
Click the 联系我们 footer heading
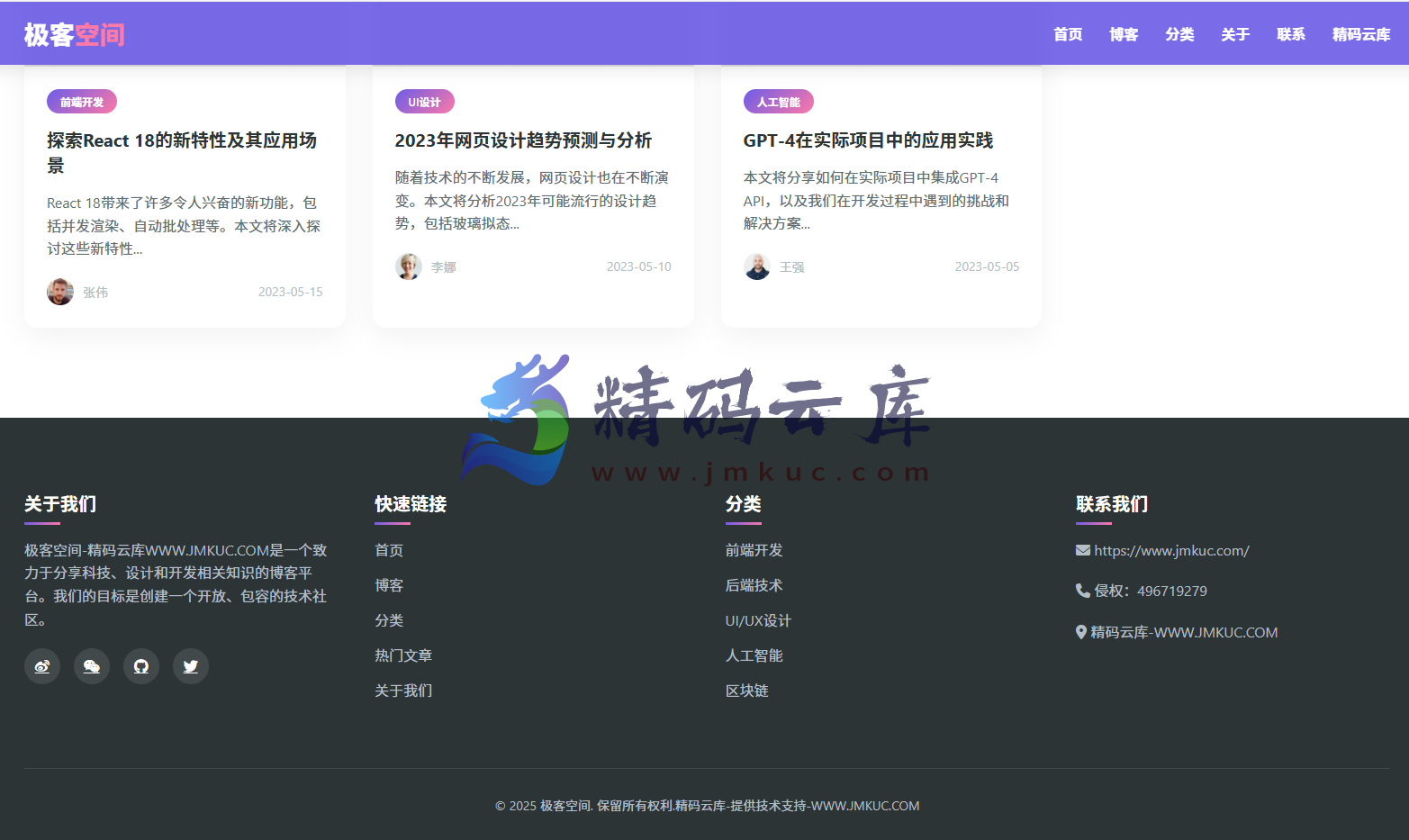(1112, 504)
